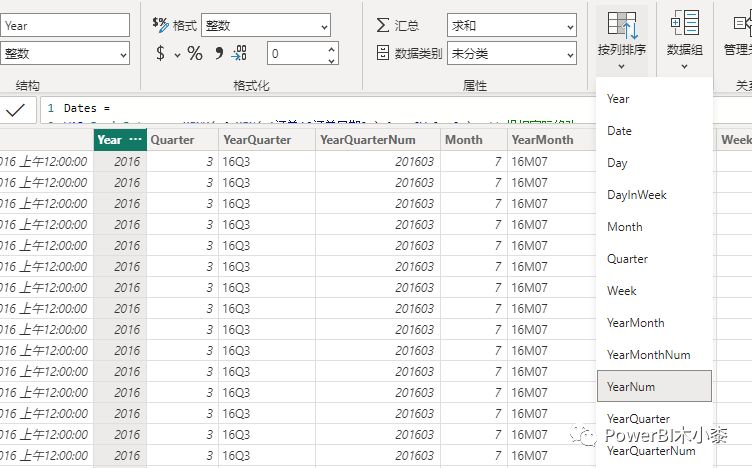Expand the 按列排序 dropdown arrow
Screen dimensions: 752x468
(622, 67)
